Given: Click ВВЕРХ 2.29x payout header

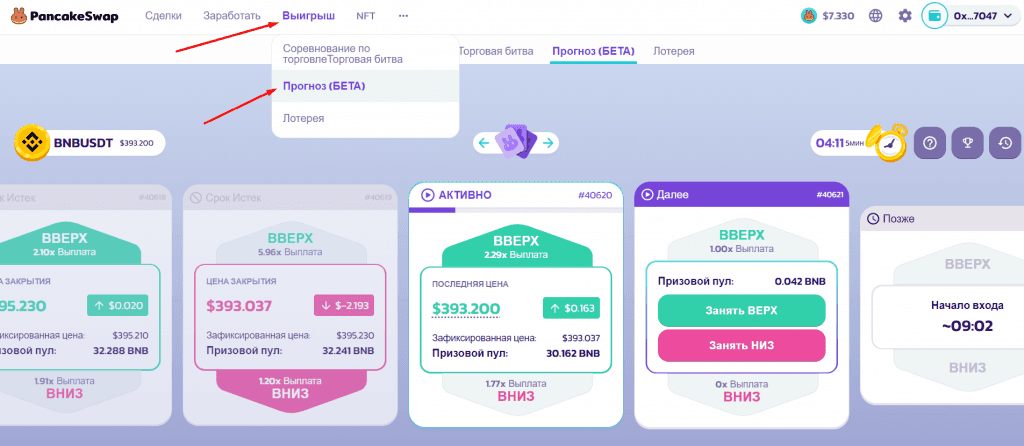Looking at the screenshot, I should (x=515, y=246).
